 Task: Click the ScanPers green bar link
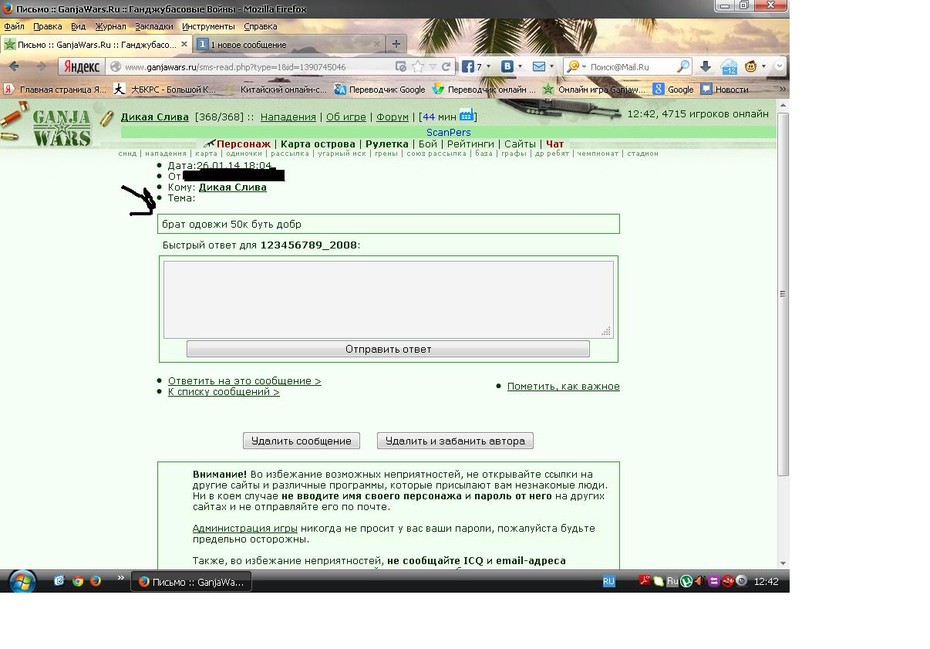pos(448,132)
